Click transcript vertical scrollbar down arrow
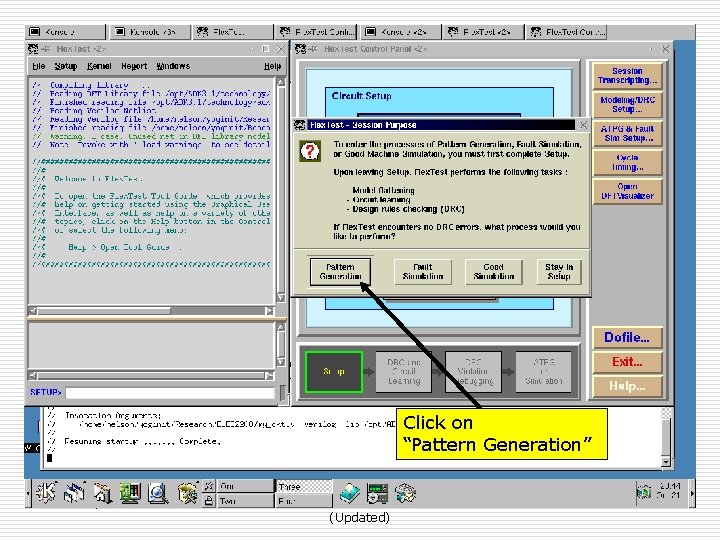720x540 pixels. [x=281, y=298]
